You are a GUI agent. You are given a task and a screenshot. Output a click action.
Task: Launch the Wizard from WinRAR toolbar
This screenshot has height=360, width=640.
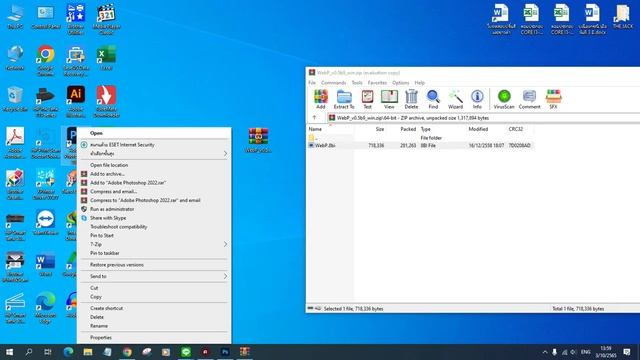(455, 99)
